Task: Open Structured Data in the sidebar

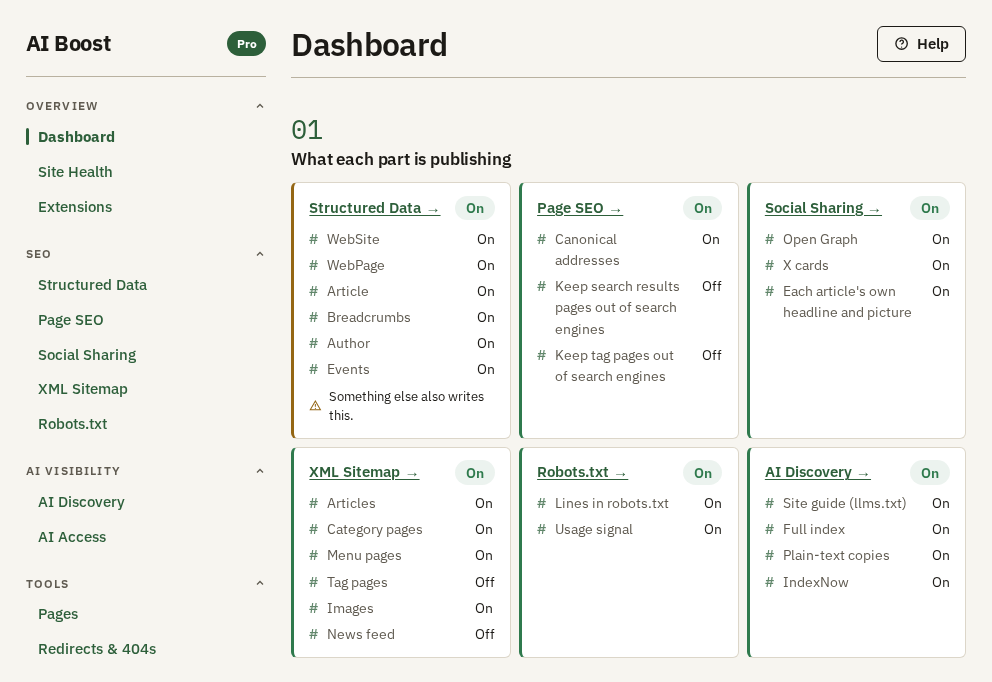Action: tap(92, 285)
